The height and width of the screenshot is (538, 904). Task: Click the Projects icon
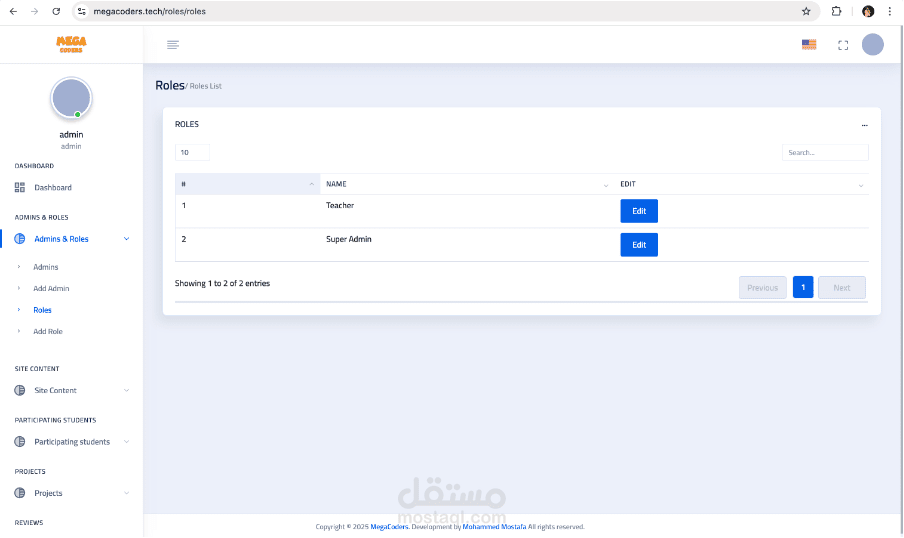pyautogui.click(x=20, y=493)
